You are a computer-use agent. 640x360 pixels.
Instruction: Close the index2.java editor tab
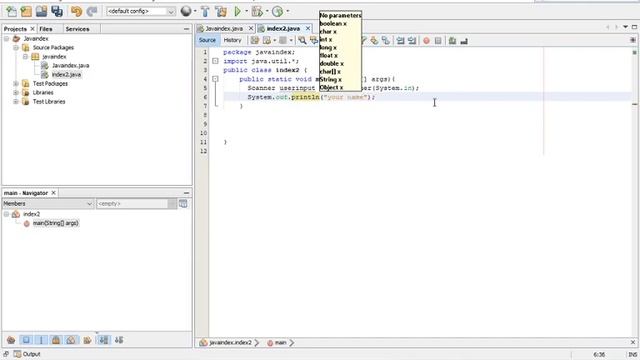[x=308, y=28]
